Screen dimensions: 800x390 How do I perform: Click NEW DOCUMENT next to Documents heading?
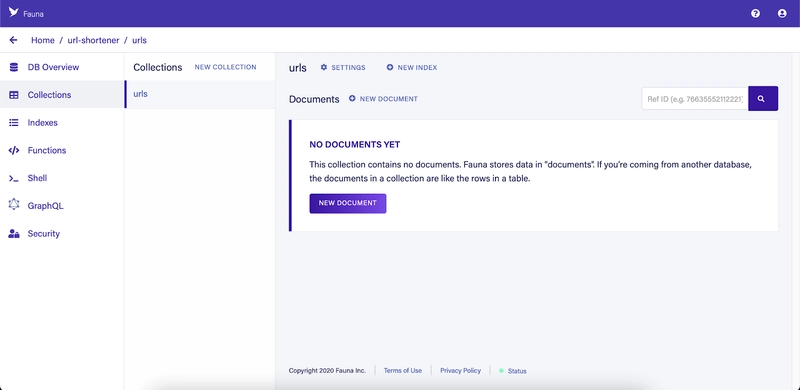click(x=389, y=99)
